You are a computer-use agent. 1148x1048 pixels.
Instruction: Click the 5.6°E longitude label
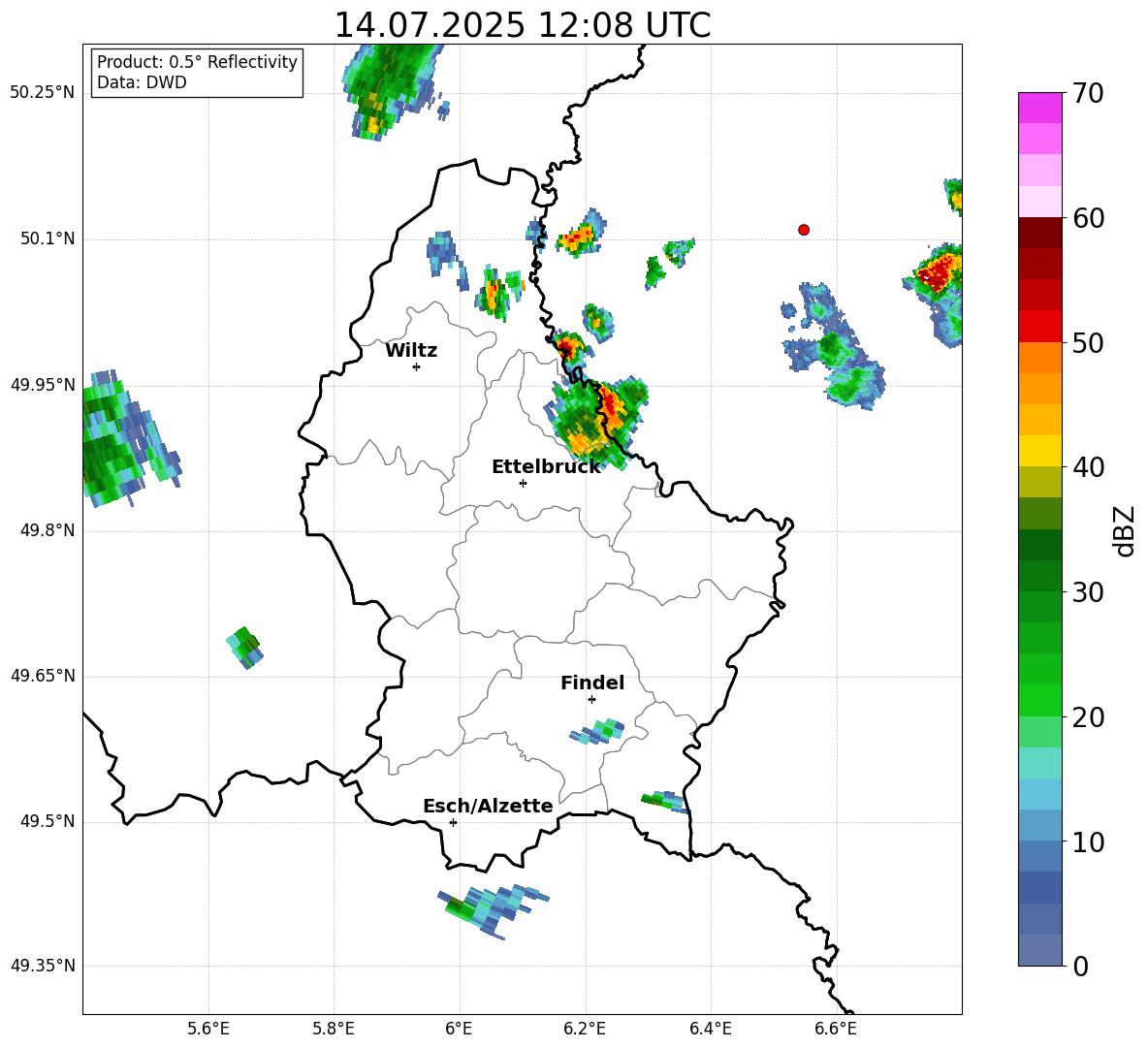coord(208,1030)
